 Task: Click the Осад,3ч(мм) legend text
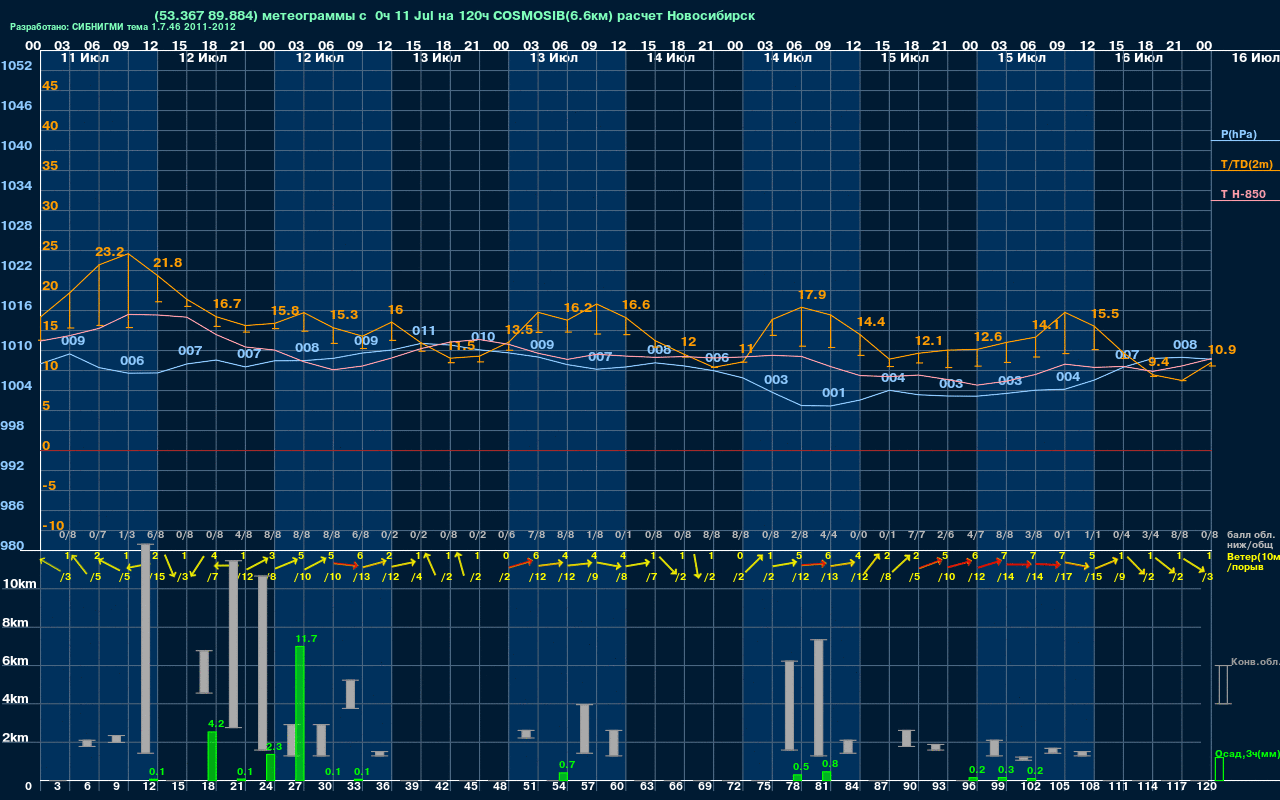(1247, 753)
